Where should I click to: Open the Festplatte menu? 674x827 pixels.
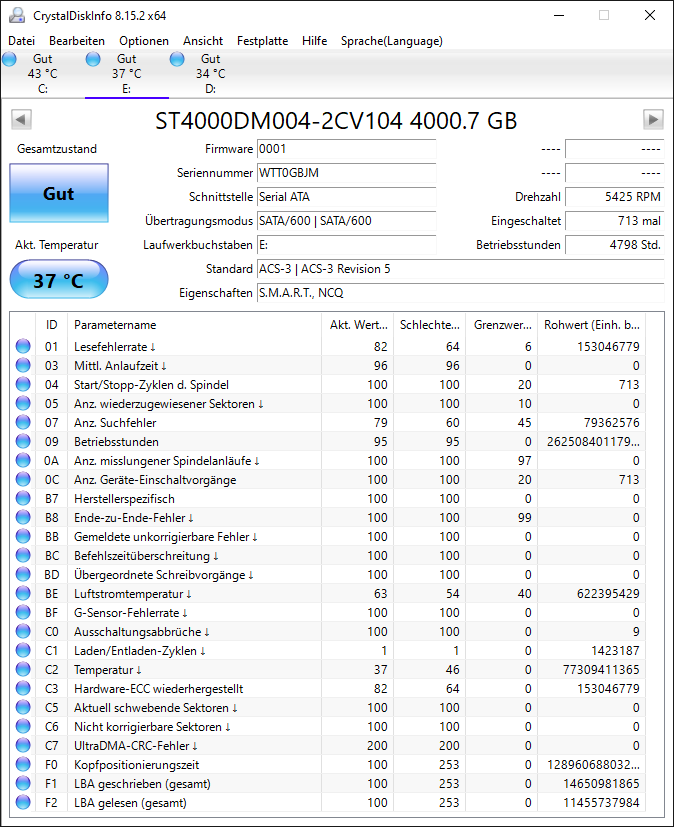261,41
